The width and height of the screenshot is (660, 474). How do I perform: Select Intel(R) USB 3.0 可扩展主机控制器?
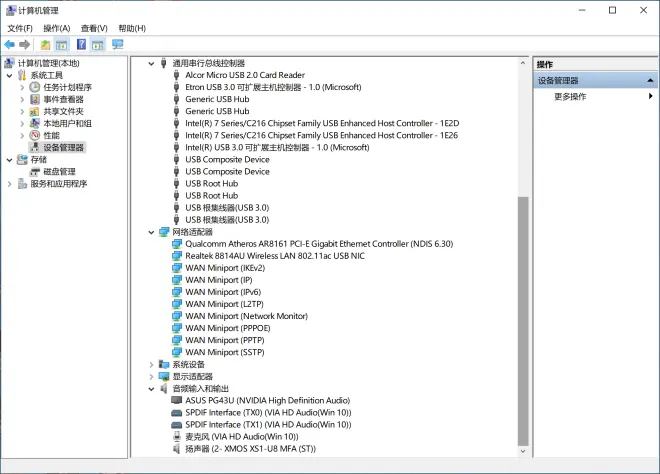pyautogui.click(x=277, y=148)
